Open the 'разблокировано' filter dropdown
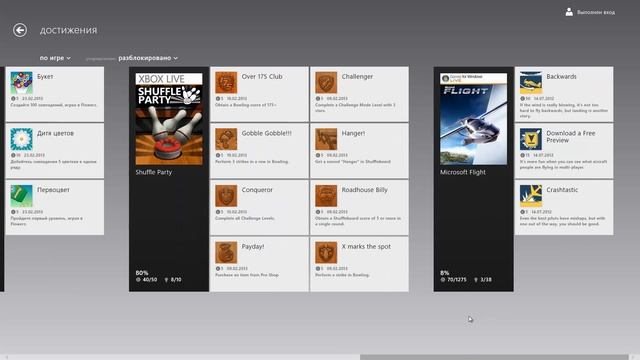This screenshot has height=360, width=640. pyautogui.click(x=148, y=58)
